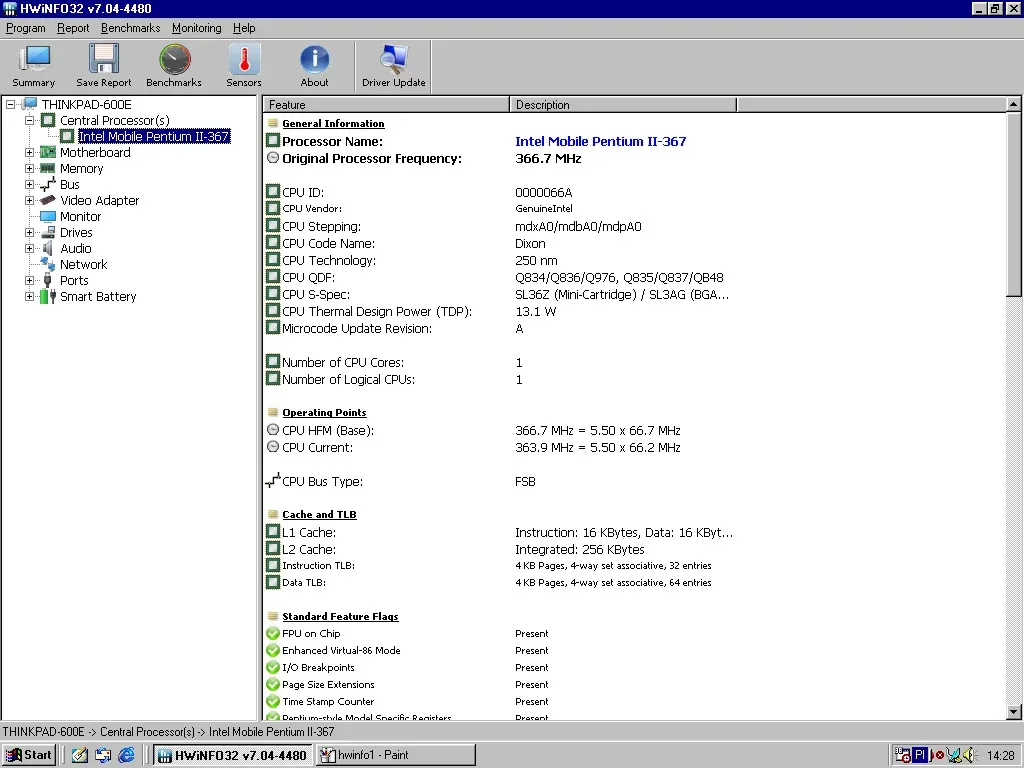Expand the Drives tree node
The height and width of the screenshot is (768, 1024).
[x=29, y=232]
